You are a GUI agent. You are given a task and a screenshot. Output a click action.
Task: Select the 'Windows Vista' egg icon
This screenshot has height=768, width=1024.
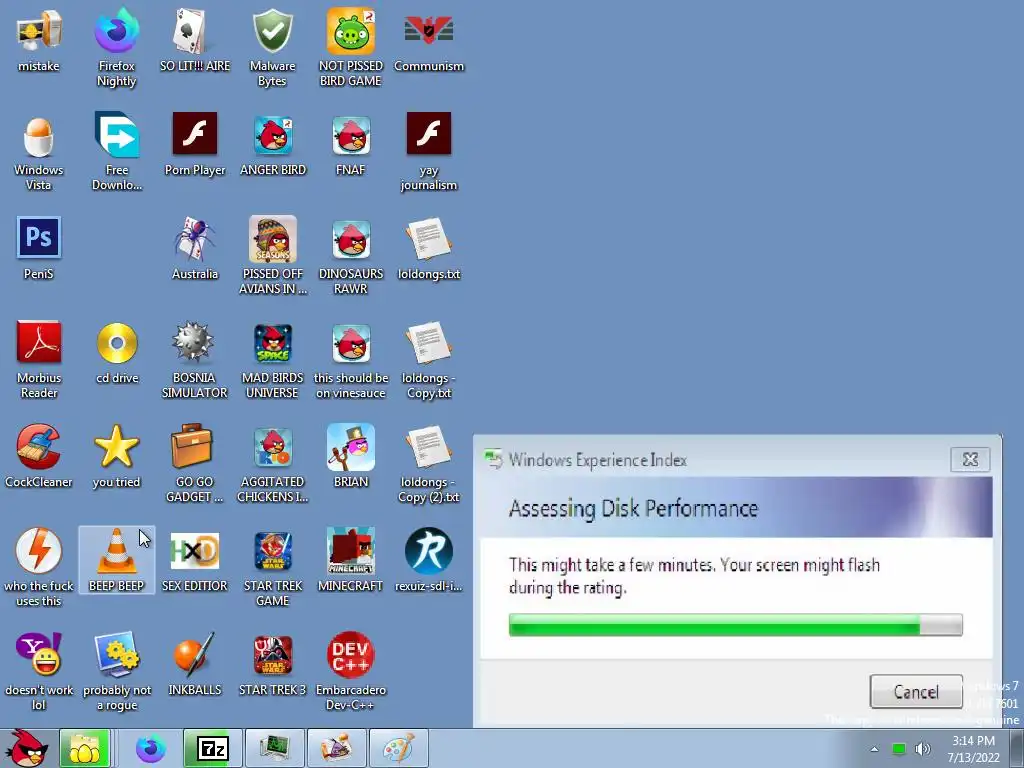tap(39, 152)
